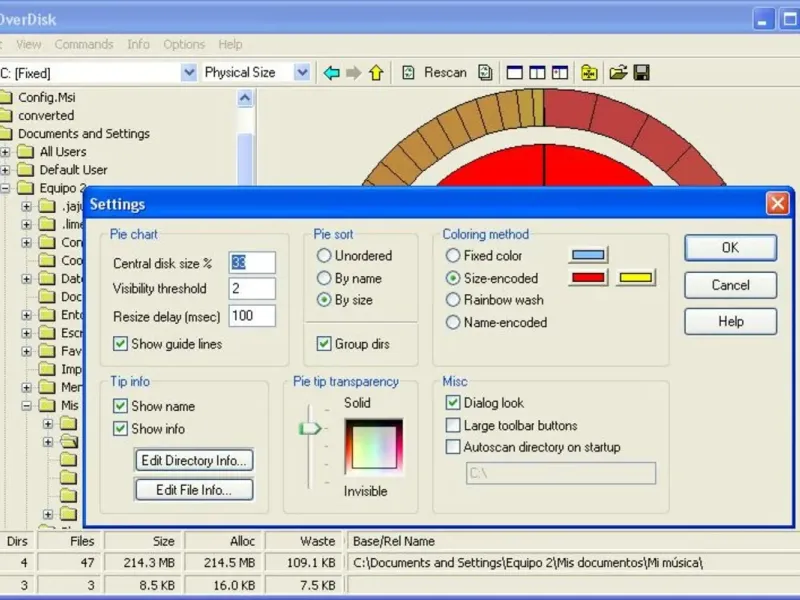Click the cyan back arrow in toolbar
Screen dimensions: 800x600
click(x=332, y=73)
